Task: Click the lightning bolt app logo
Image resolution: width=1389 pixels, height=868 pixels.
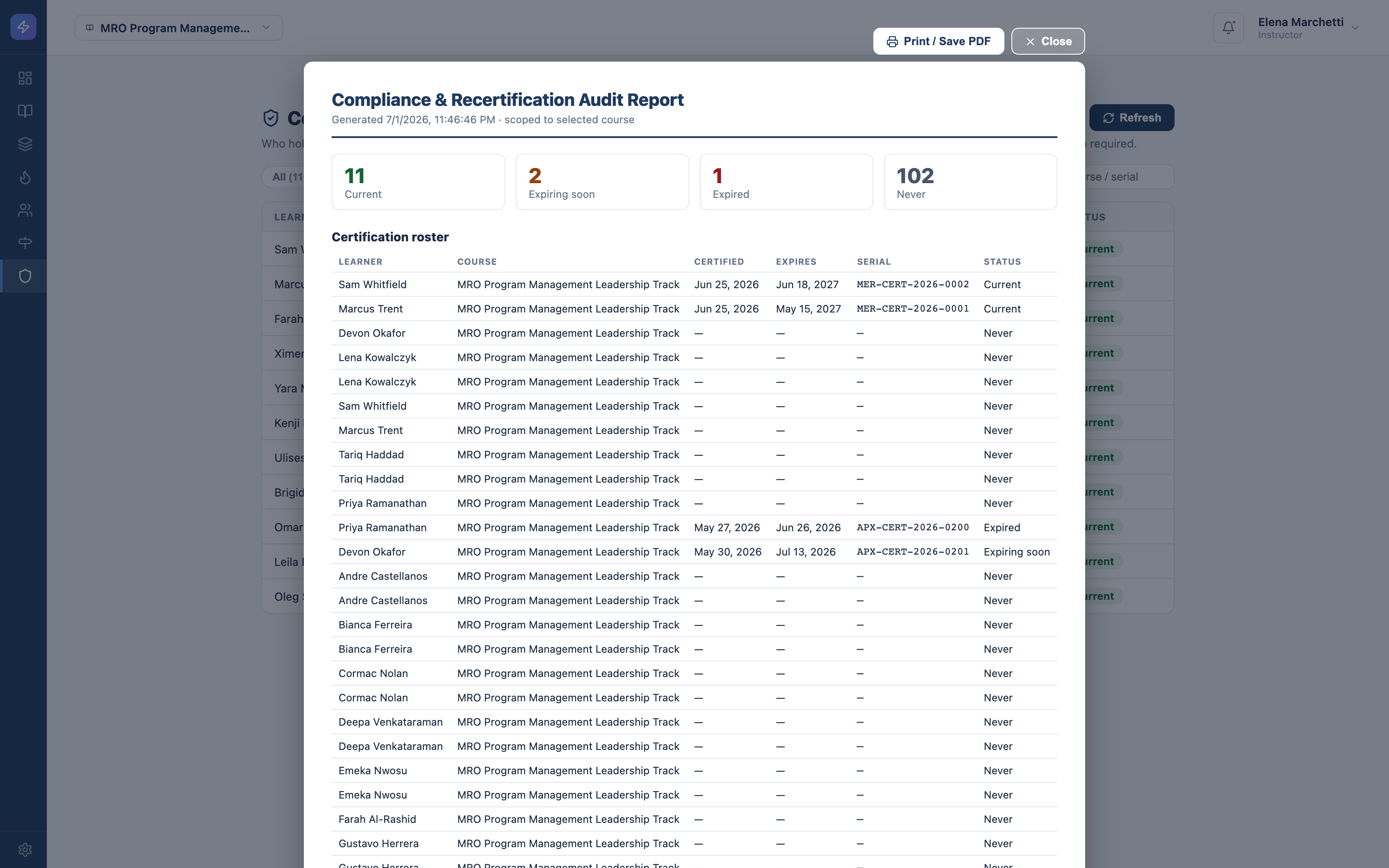Action: [x=23, y=27]
